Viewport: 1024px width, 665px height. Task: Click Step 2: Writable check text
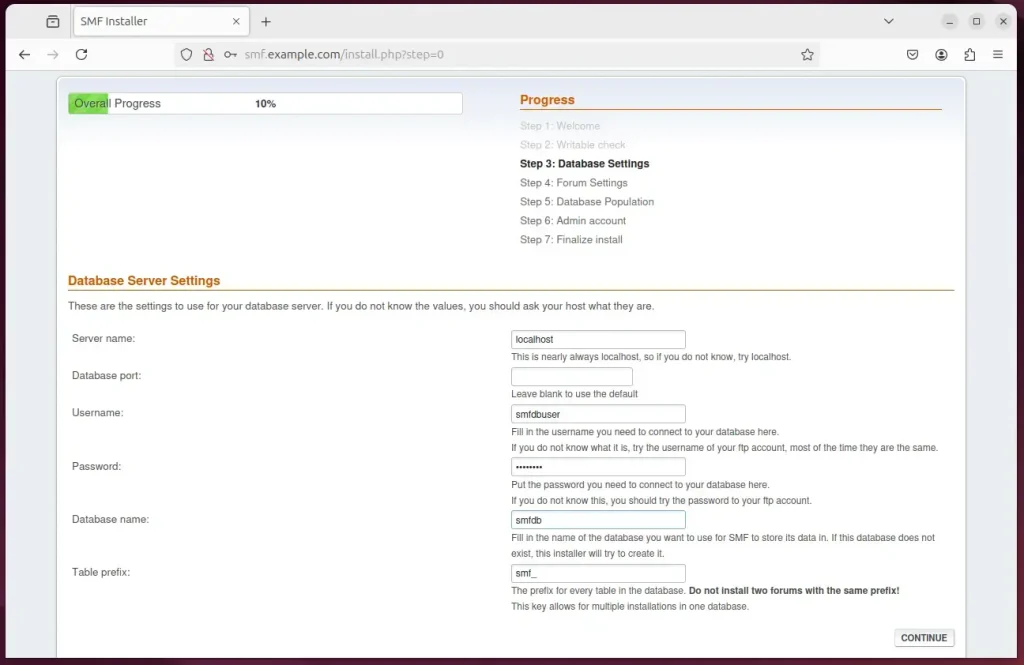[572, 145]
